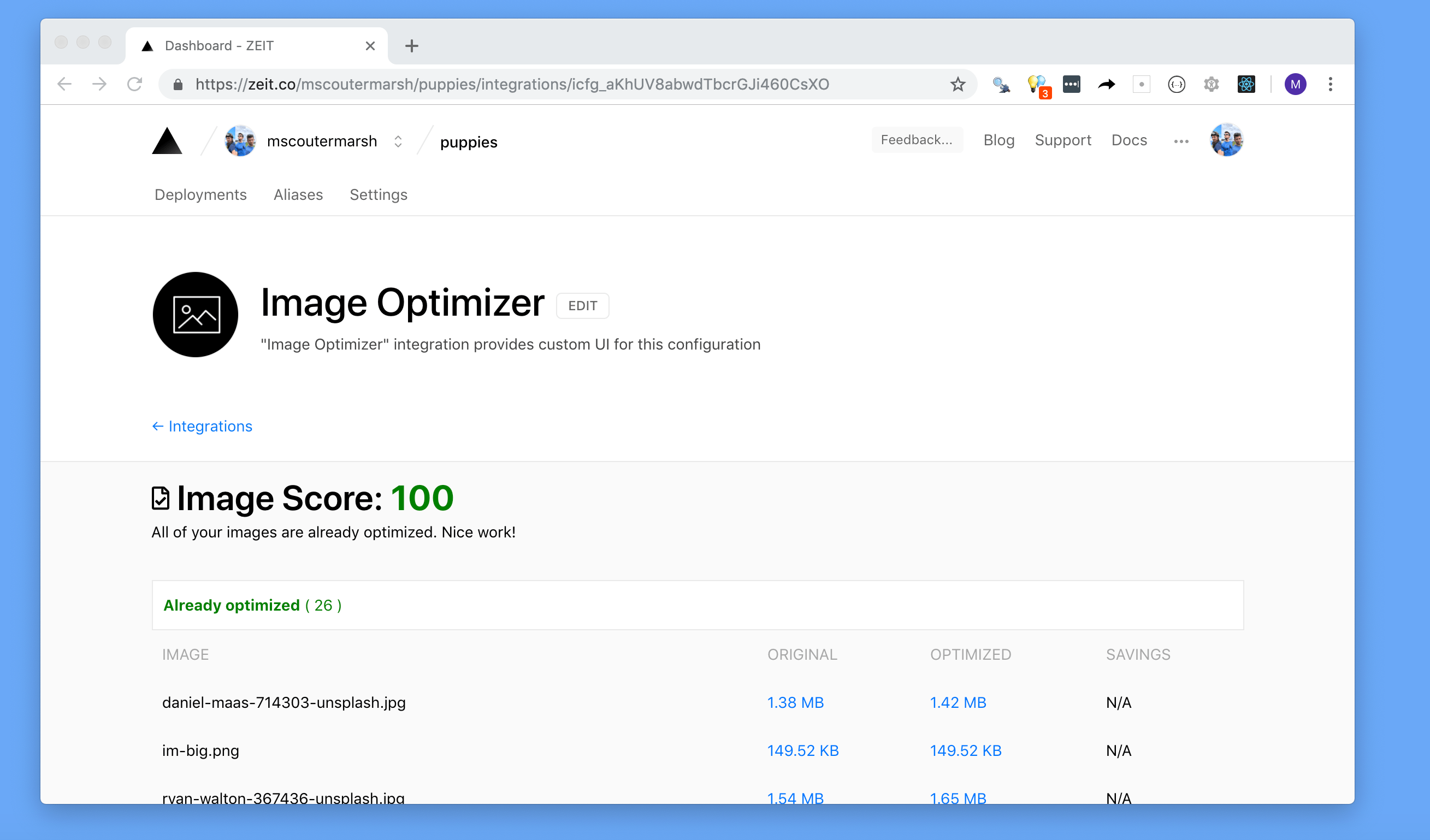
Task: Open a new browser tab with plus
Action: (412, 46)
